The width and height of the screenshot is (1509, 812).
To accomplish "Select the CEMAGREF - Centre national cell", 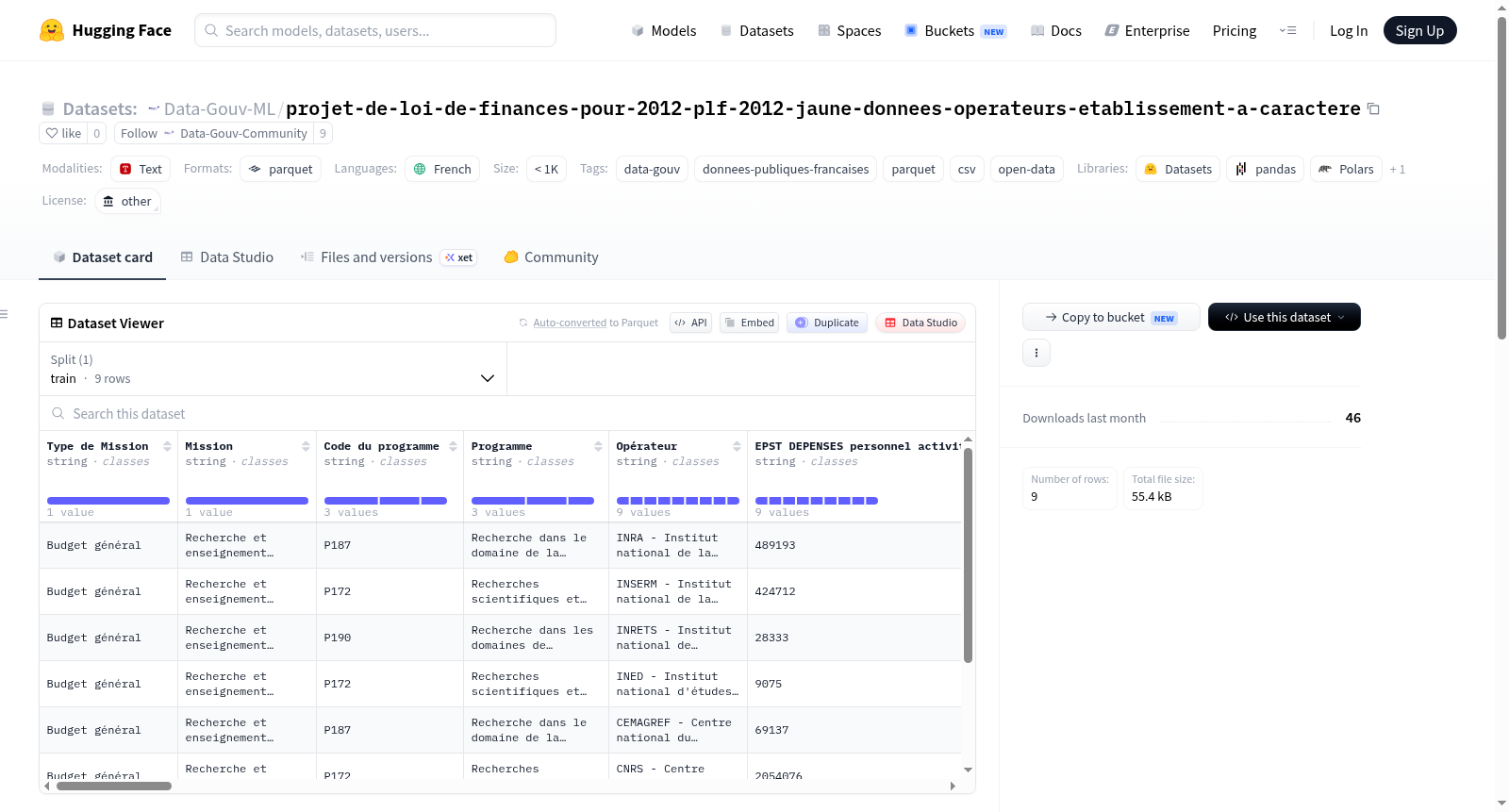I will (678, 730).
